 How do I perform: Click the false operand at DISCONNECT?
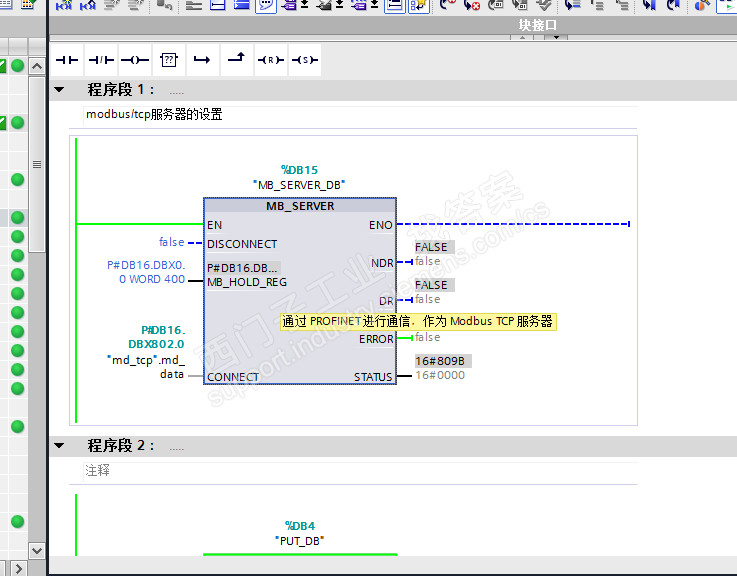click(x=172, y=242)
